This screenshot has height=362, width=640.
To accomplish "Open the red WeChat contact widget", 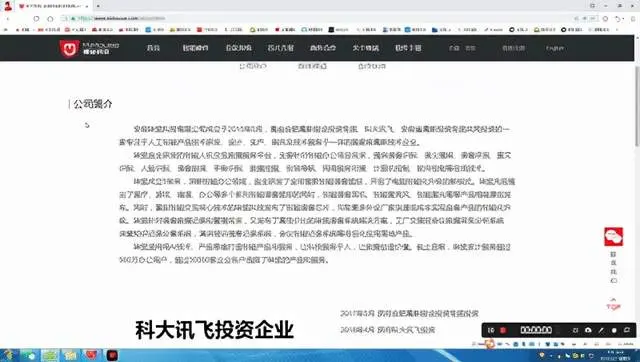I will [x=613, y=236].
